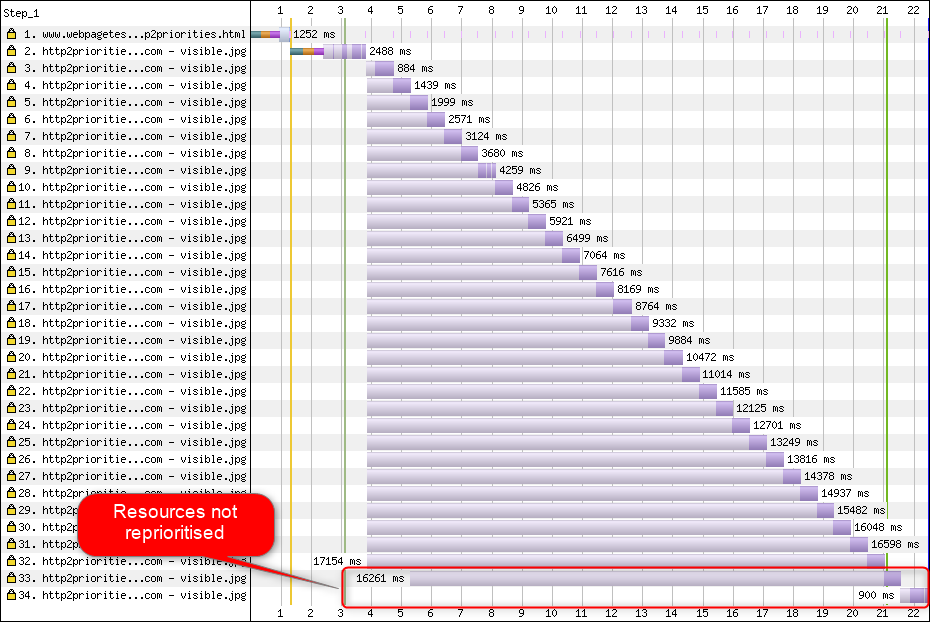This screenshot has width=930, height=622.
Task: Click the padlock icon for request 5
Action: point(11,102)
